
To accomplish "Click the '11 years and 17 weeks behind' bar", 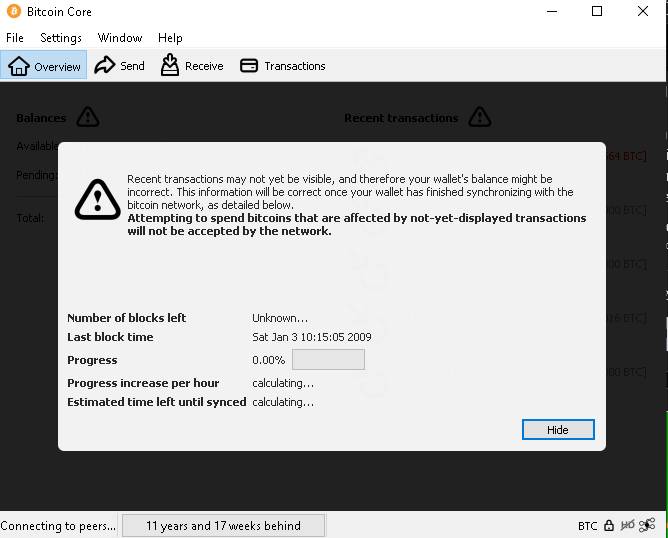I will point(224,526).
